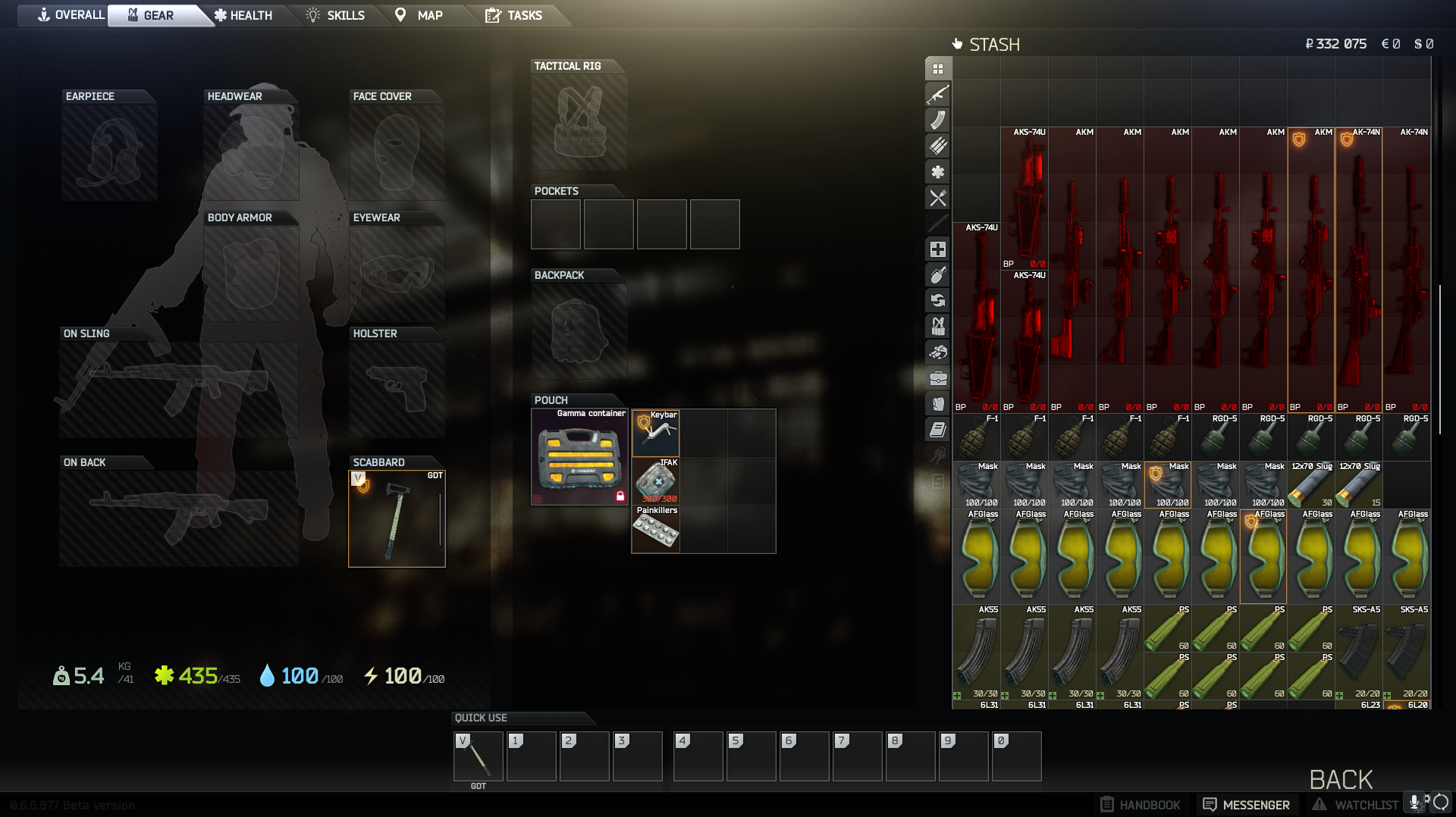
Task: Select the Painkillers in the pouch
Action: [656, 528]
